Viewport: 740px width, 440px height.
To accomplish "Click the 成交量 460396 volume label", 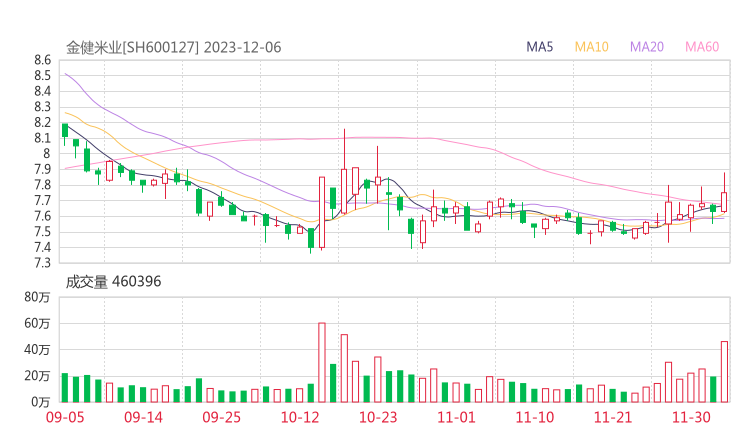I will tap(113, 282).
